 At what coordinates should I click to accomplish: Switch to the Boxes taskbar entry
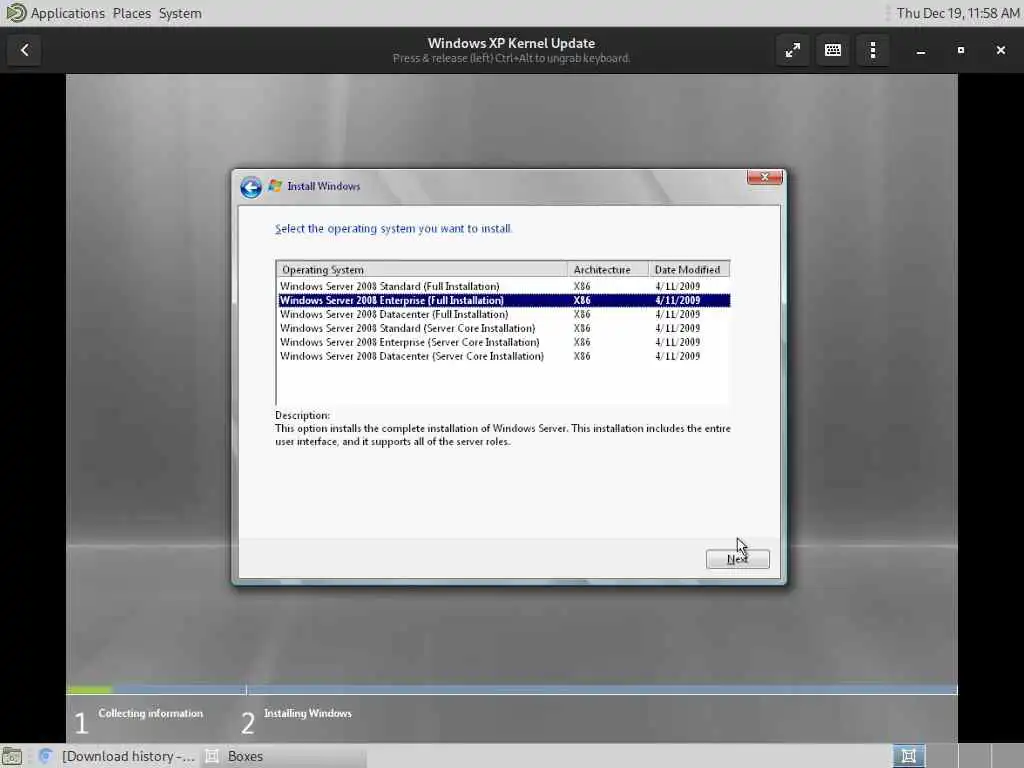point(285,756)
